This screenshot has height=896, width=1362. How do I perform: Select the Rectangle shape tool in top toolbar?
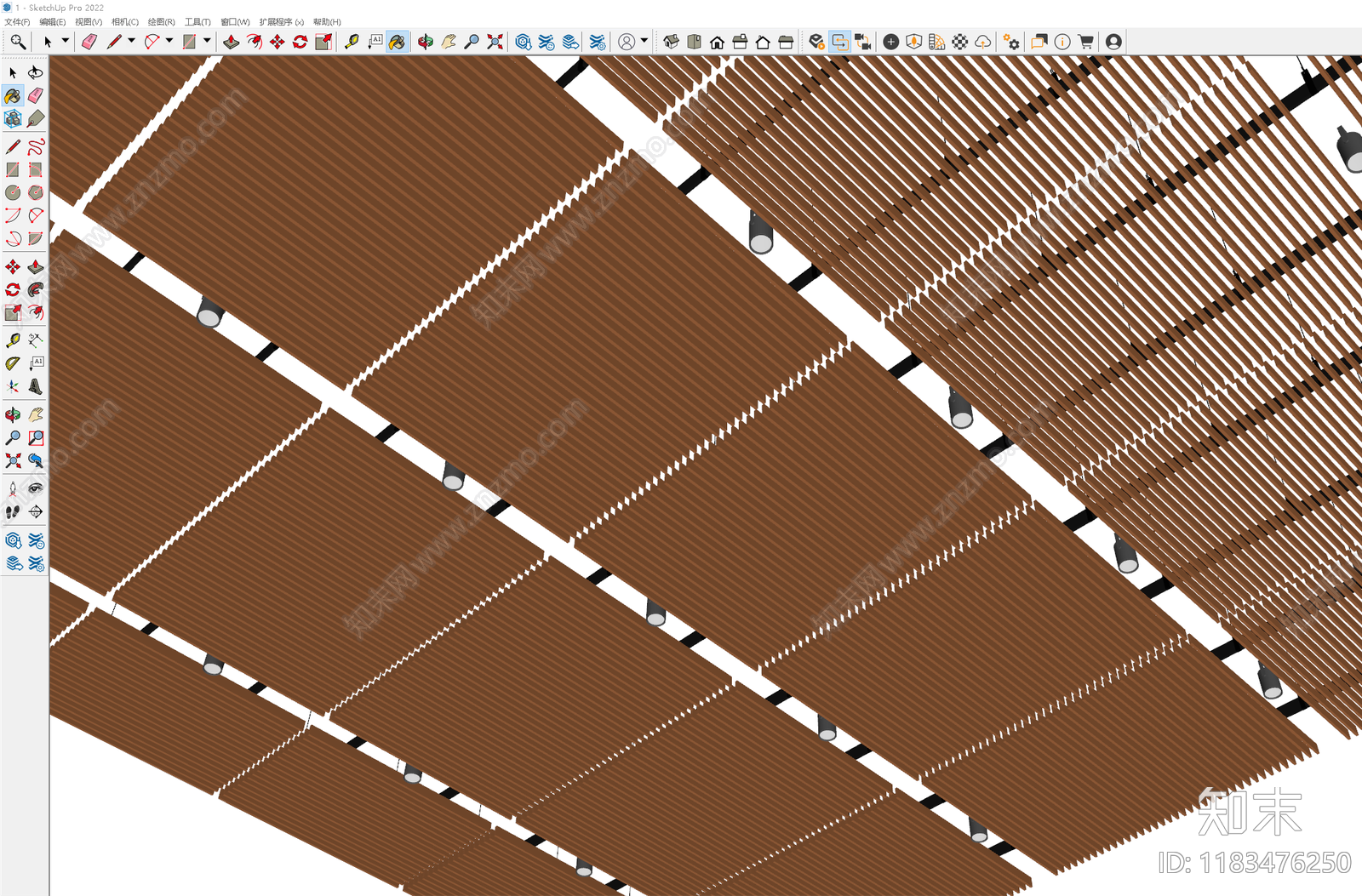[x=189, y=41]
